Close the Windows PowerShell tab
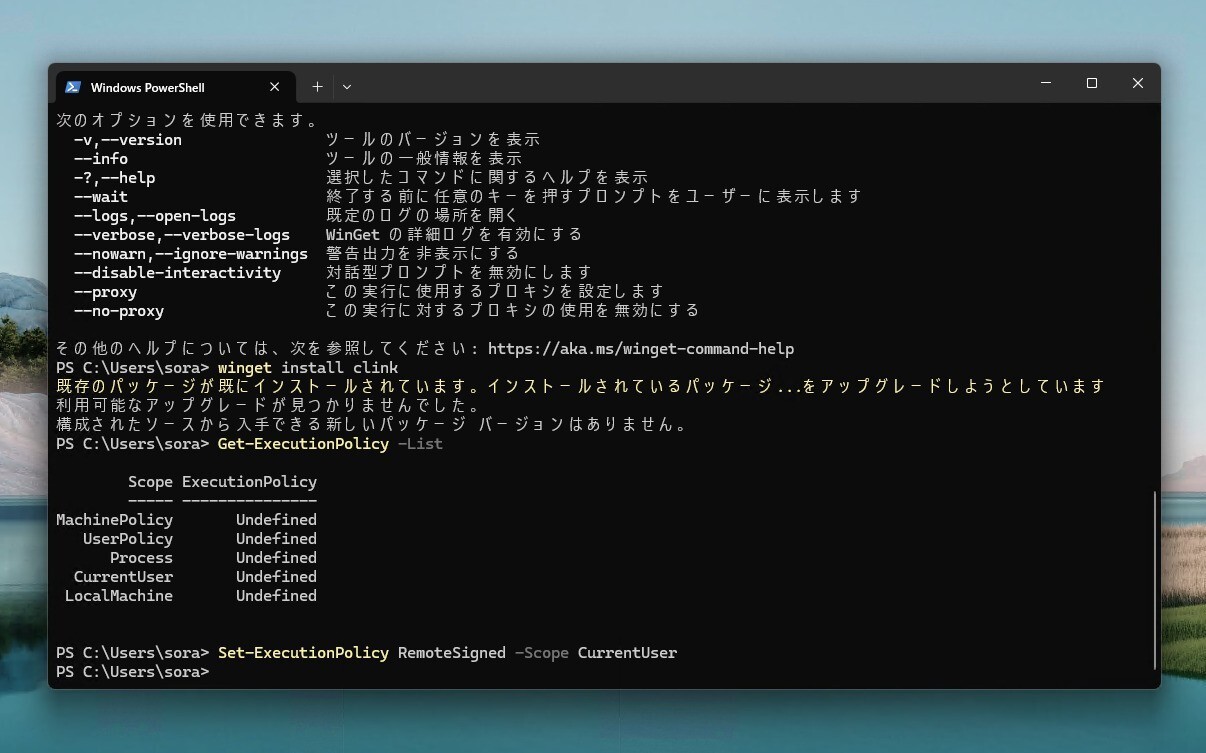 [274, 86]
